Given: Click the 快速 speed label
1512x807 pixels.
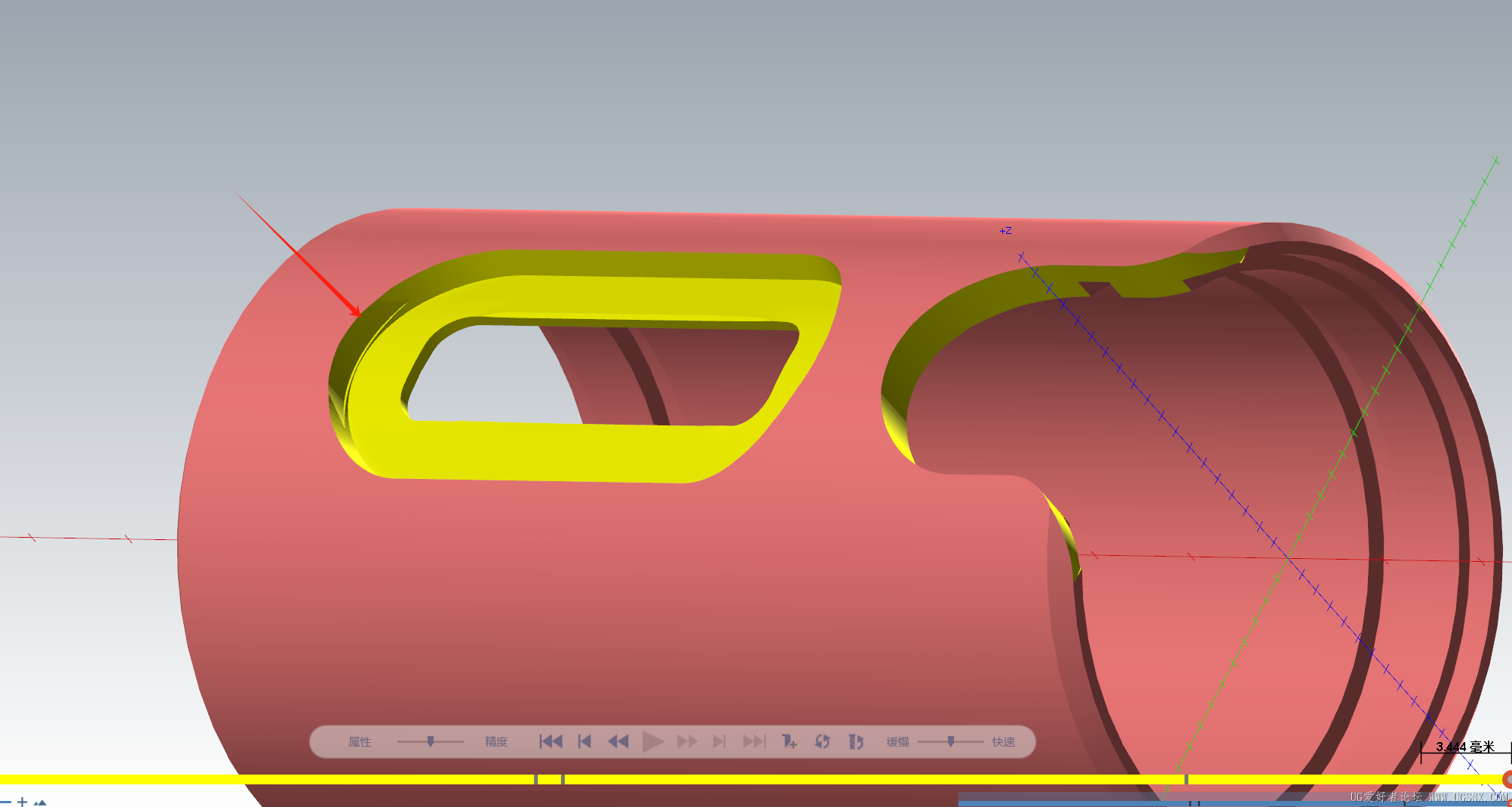Looking at the screenshot, I should coord(1004,742).
